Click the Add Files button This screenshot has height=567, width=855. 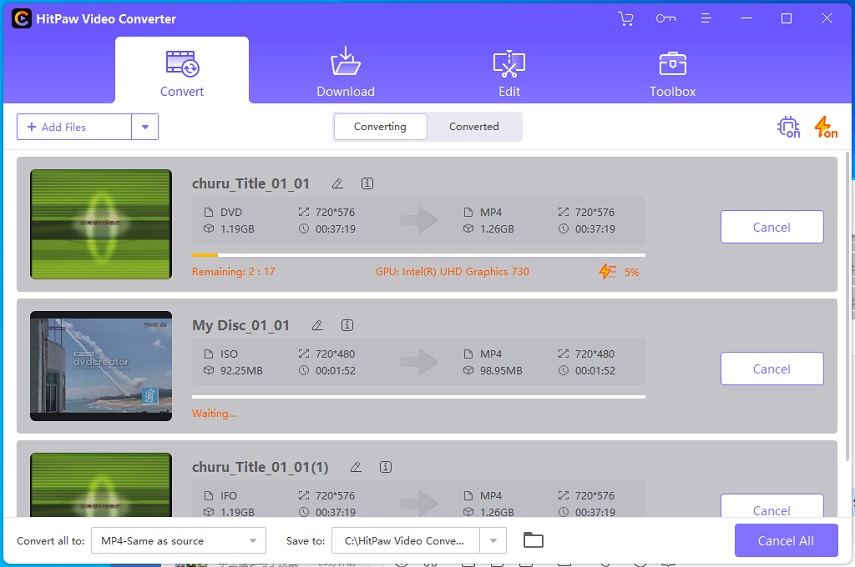coord(74,127)
